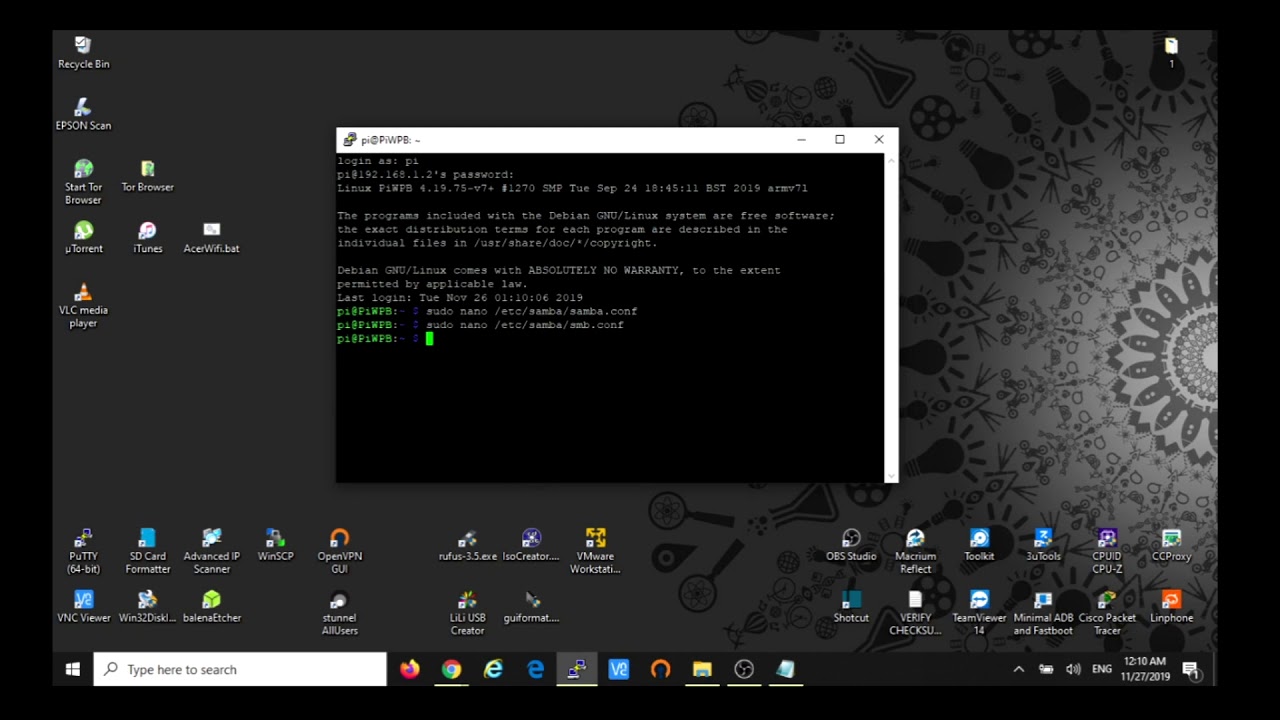Select the Tor Browser desktop icon
This screenshot has width=1280, height=720.
pyautogui.click(x=147, y=175)
